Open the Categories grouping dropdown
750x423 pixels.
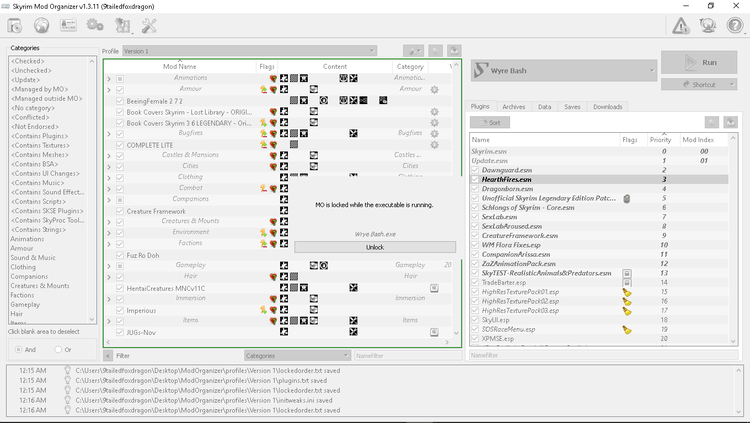tap(297, 356)
